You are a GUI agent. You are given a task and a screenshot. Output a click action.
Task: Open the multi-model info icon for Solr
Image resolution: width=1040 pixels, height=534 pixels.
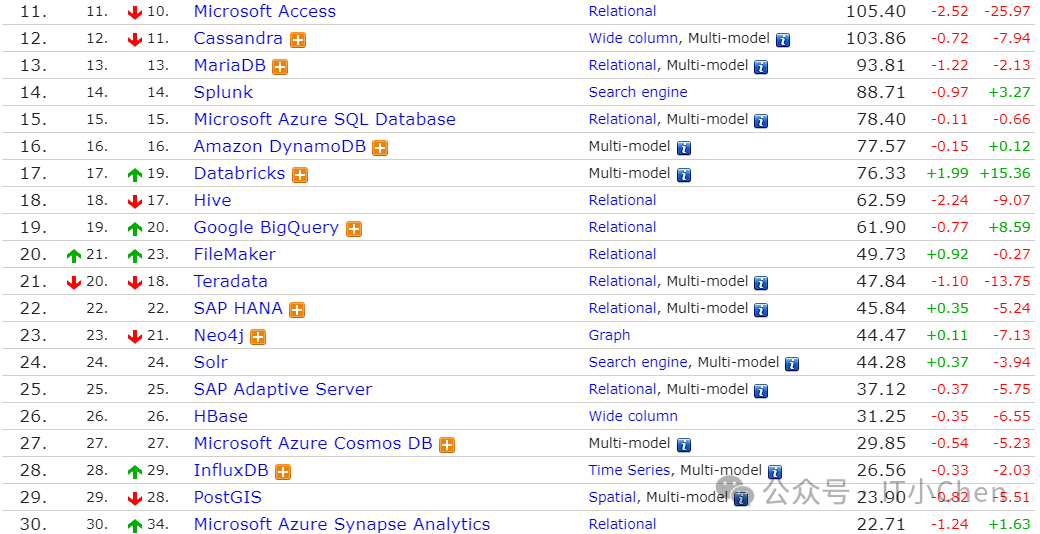pyautogui.click(x=792, y=364)
